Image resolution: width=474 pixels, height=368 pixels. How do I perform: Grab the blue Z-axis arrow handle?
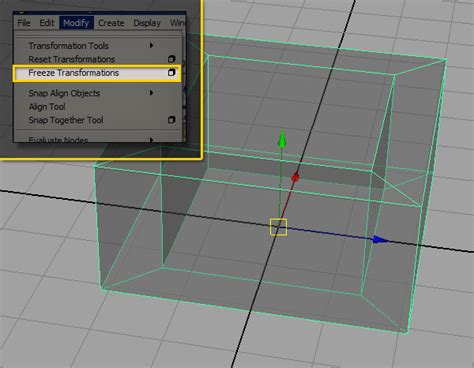tap(380, 239)
